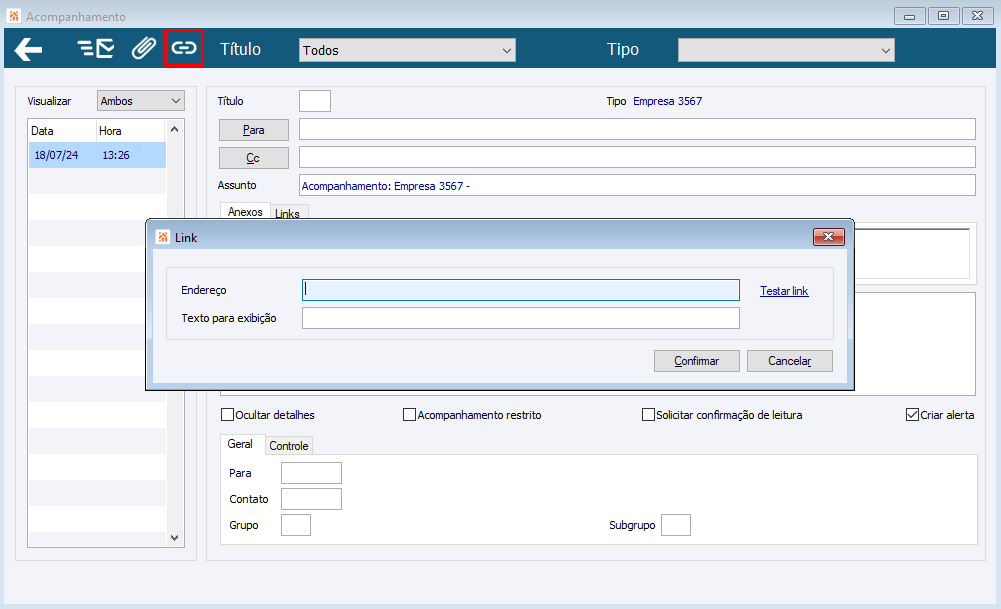Go back using the white arrow icon
The image size is (1001, 609).
click(x=29, y=49)
